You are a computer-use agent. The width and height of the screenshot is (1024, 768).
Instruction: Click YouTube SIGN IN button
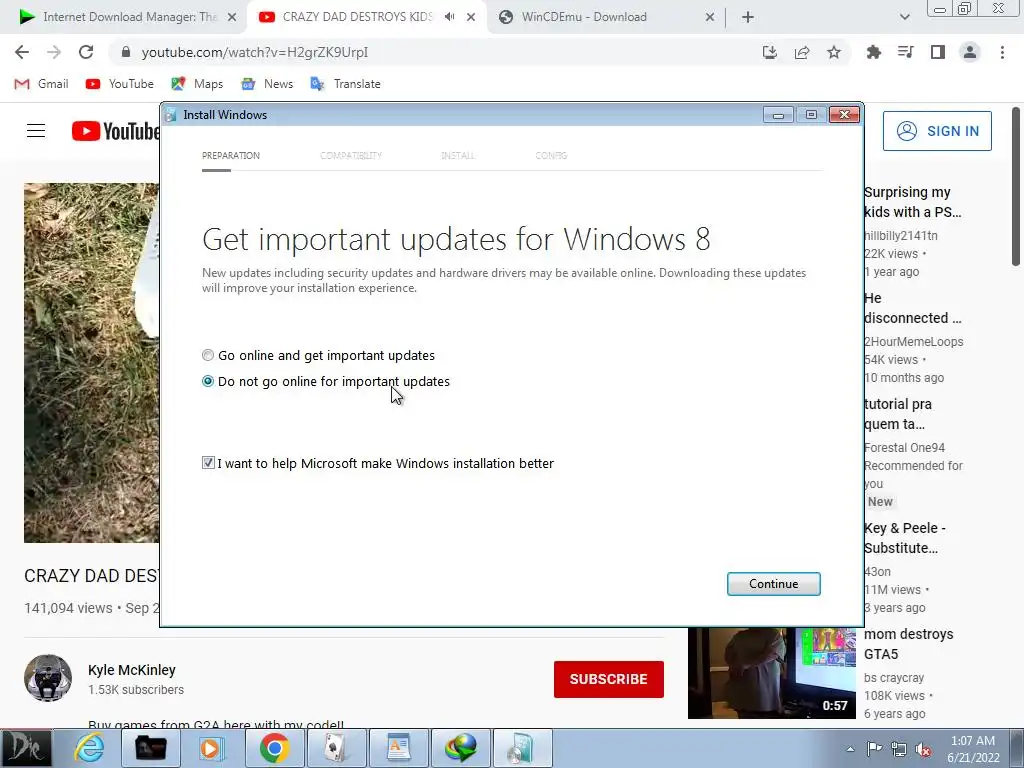(937, 131)
